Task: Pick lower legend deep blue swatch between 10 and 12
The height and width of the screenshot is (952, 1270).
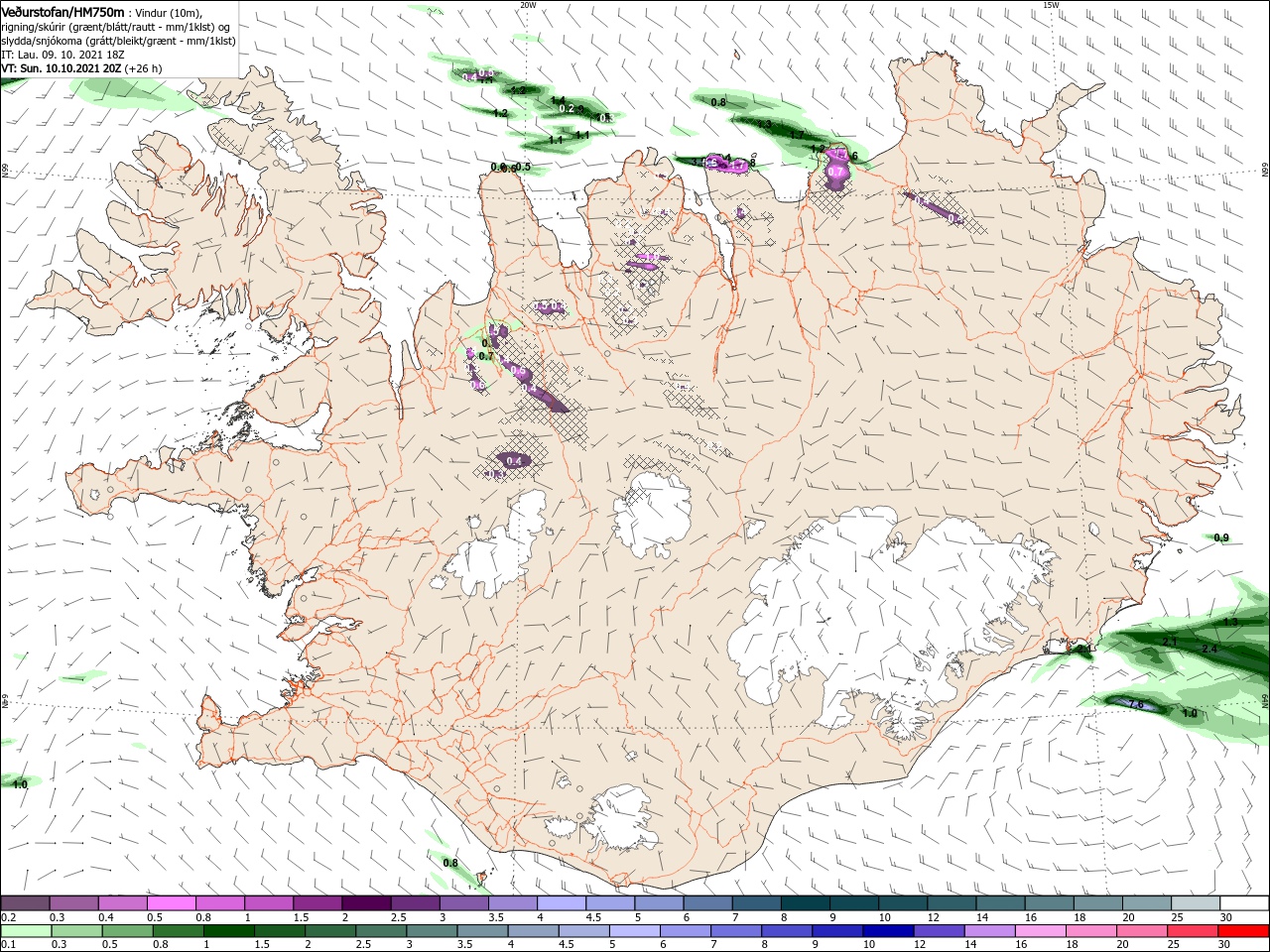Action: point(887,931)
